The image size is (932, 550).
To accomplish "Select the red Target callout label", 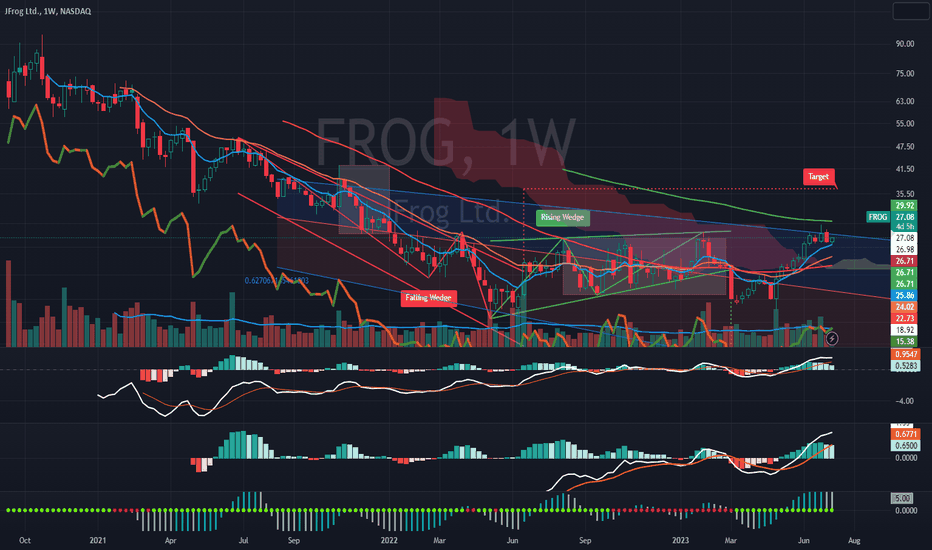I will pyautogui.click(x=818, y=177).
